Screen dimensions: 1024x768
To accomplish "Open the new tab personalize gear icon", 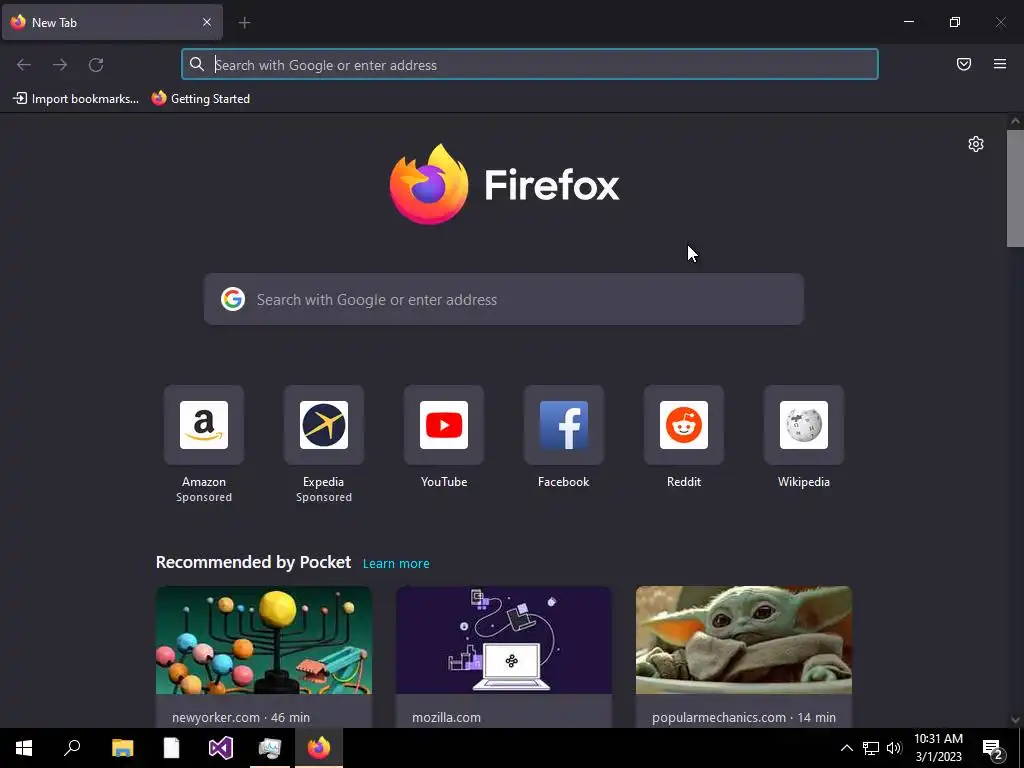I will click(976, 144).
